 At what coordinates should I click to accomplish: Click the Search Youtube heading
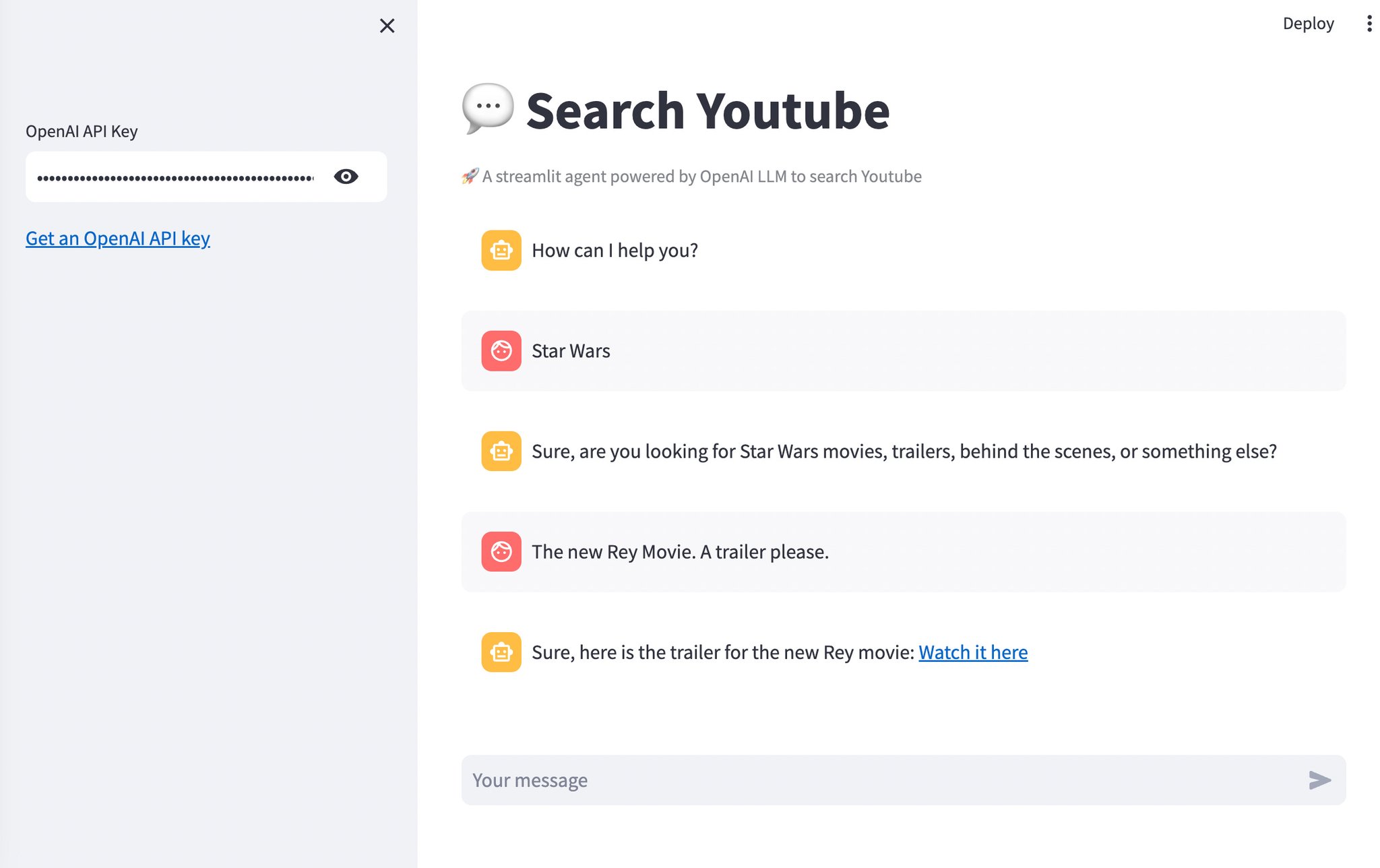[x=708, y=111]
